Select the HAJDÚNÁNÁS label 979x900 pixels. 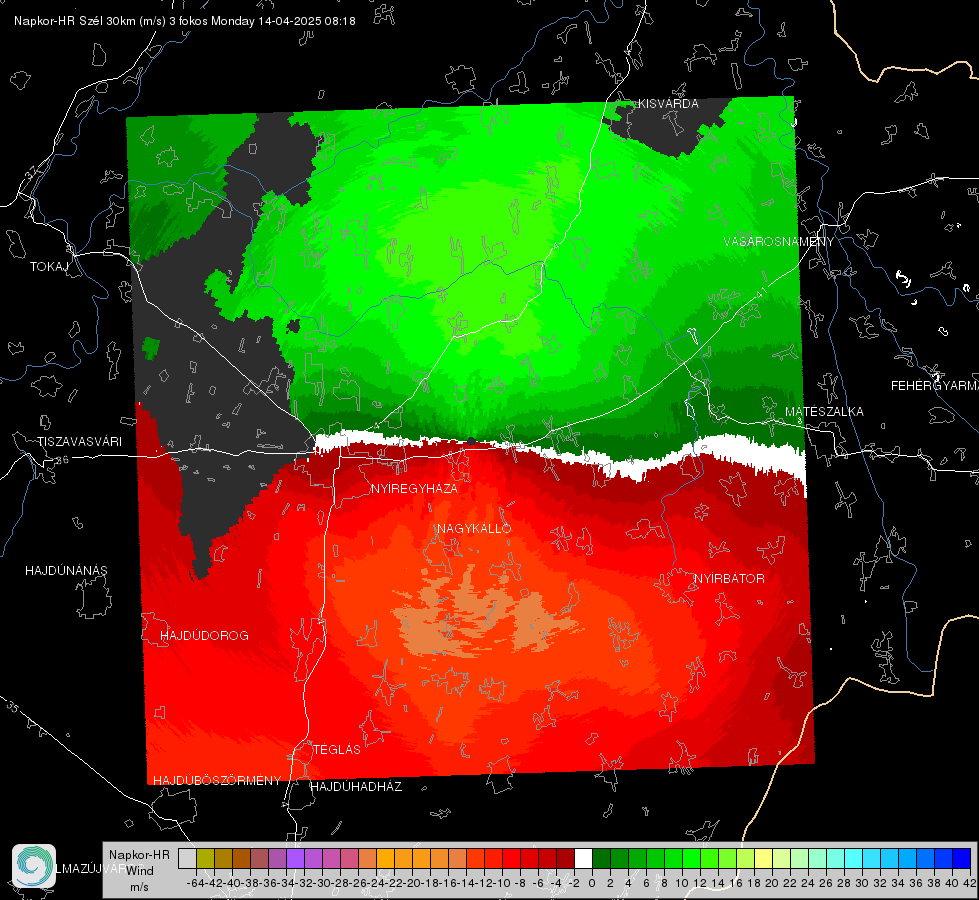coord(66,571)
